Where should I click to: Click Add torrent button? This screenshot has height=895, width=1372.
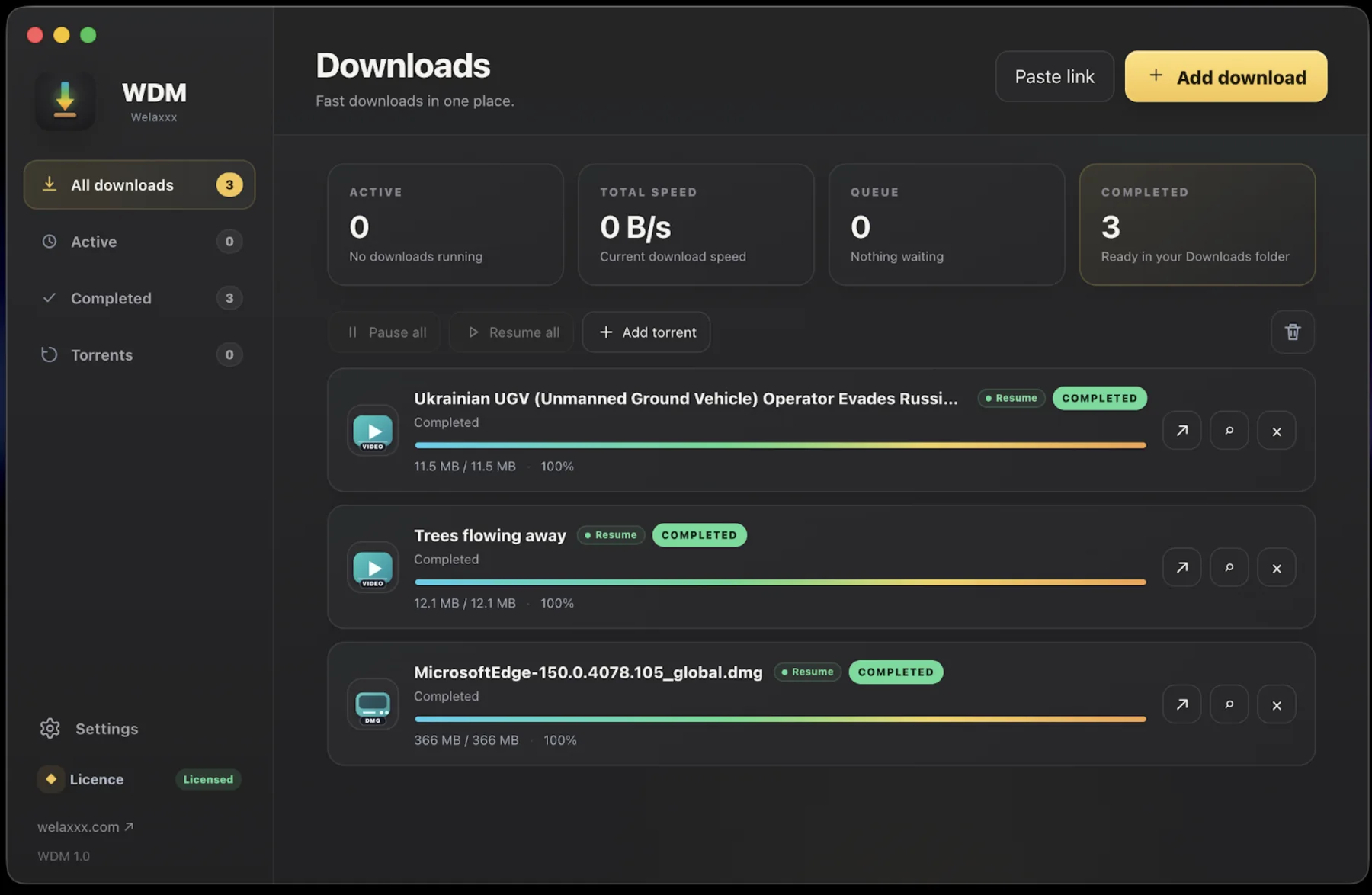point(646,332)
